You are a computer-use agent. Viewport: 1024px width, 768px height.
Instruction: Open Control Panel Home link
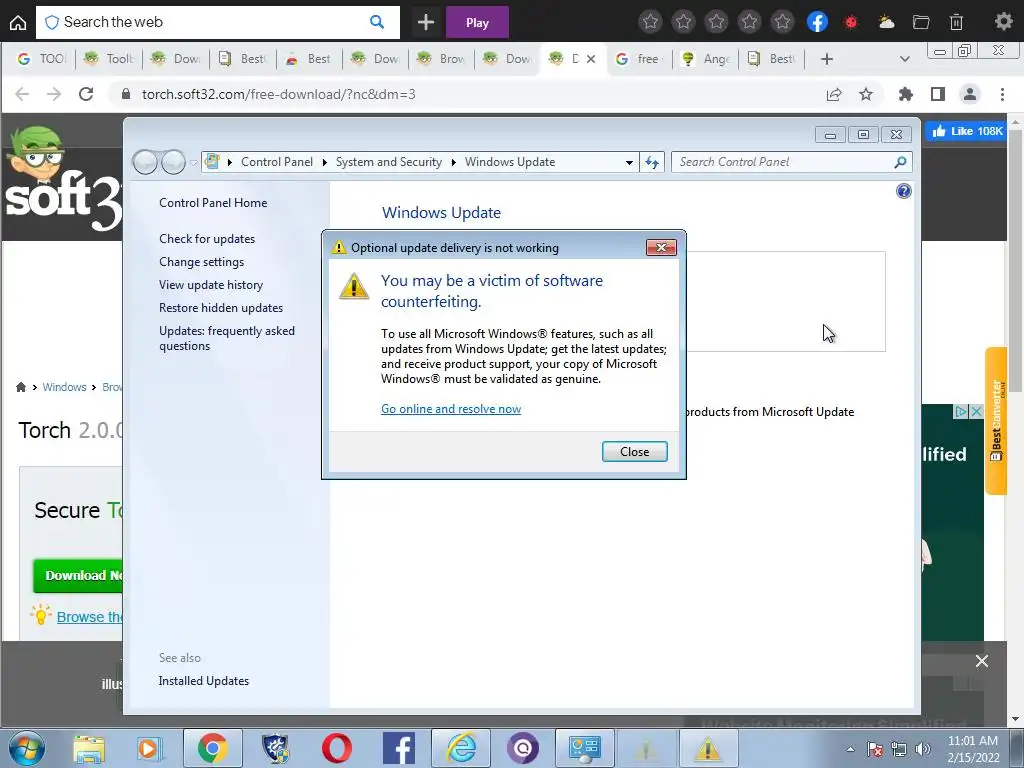213,203
